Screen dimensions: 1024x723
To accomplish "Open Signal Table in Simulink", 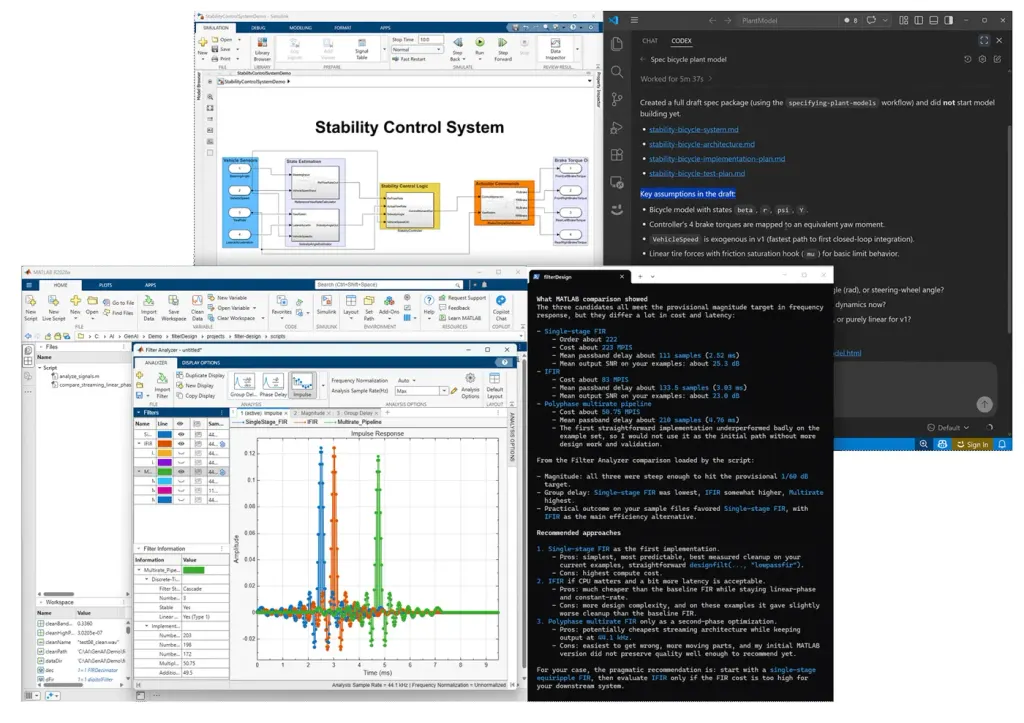I will pos(361,48).
